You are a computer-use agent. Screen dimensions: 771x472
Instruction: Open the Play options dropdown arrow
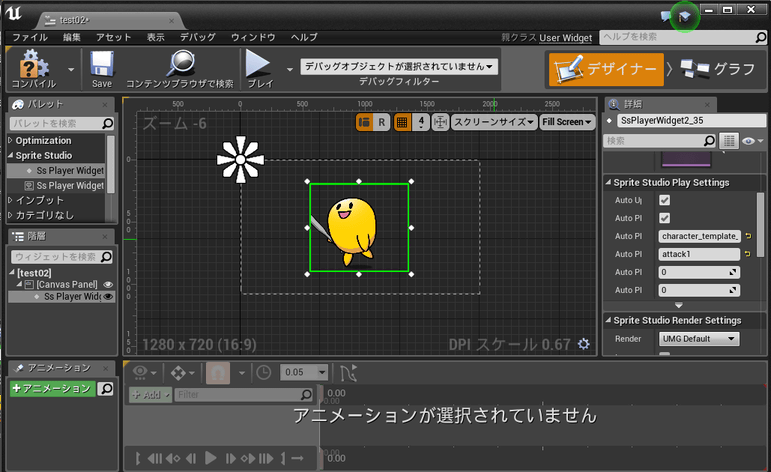click(x=290, y=70)
